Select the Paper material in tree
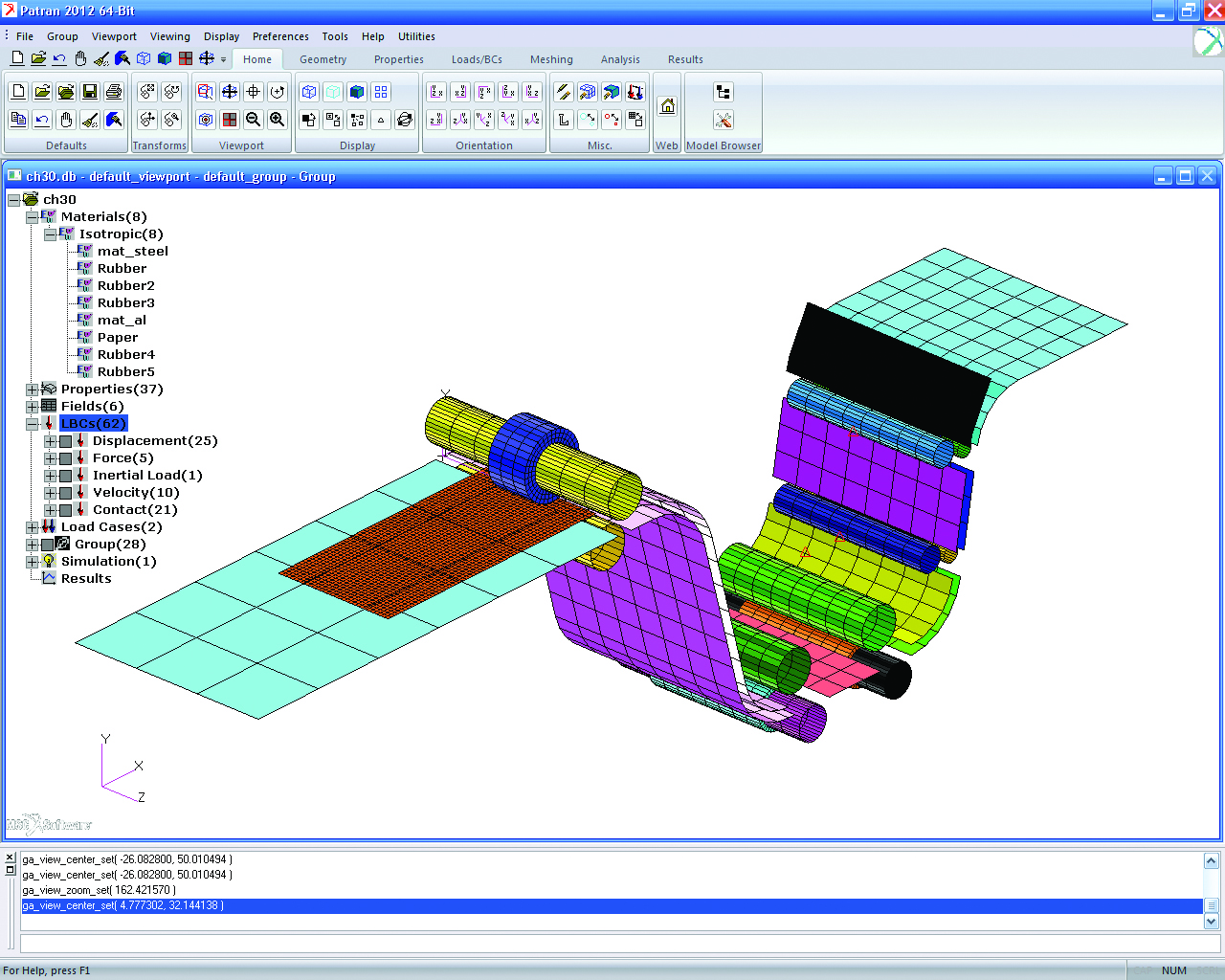This screenshot has height=980, width=1225. 117,338
